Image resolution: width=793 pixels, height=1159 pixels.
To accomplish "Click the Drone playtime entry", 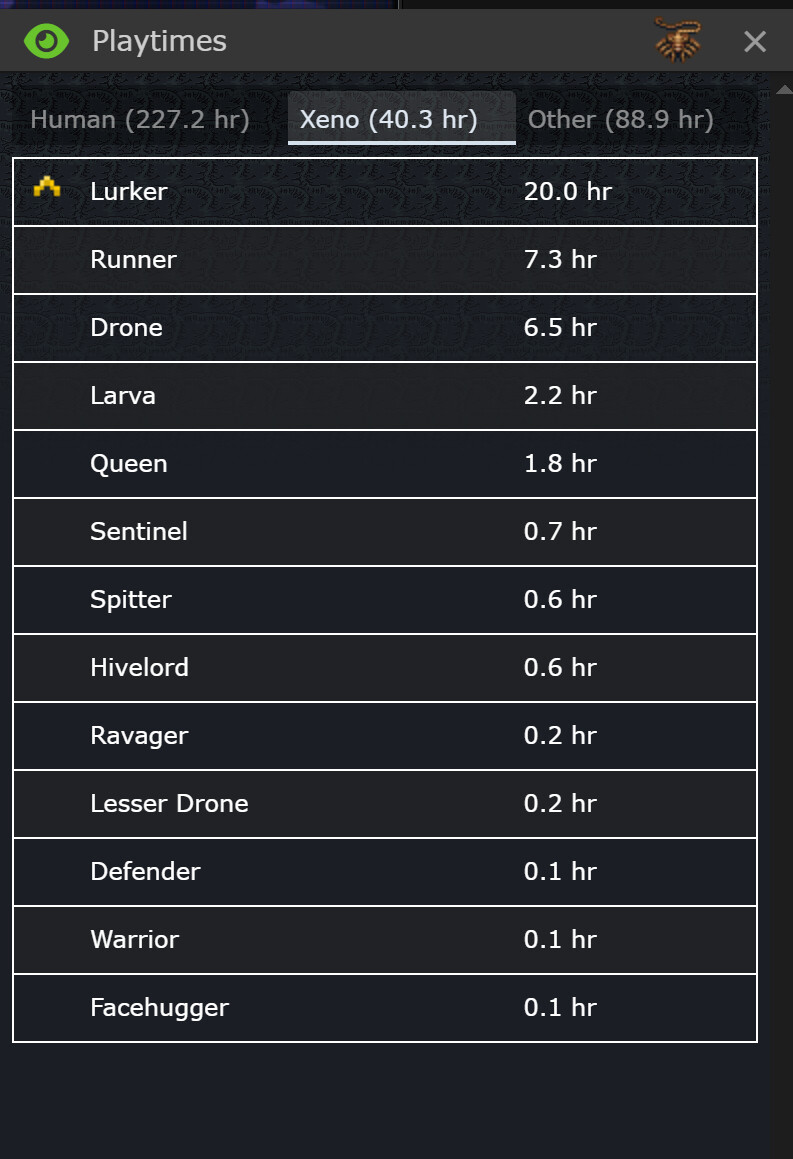I will pos(385,328).
